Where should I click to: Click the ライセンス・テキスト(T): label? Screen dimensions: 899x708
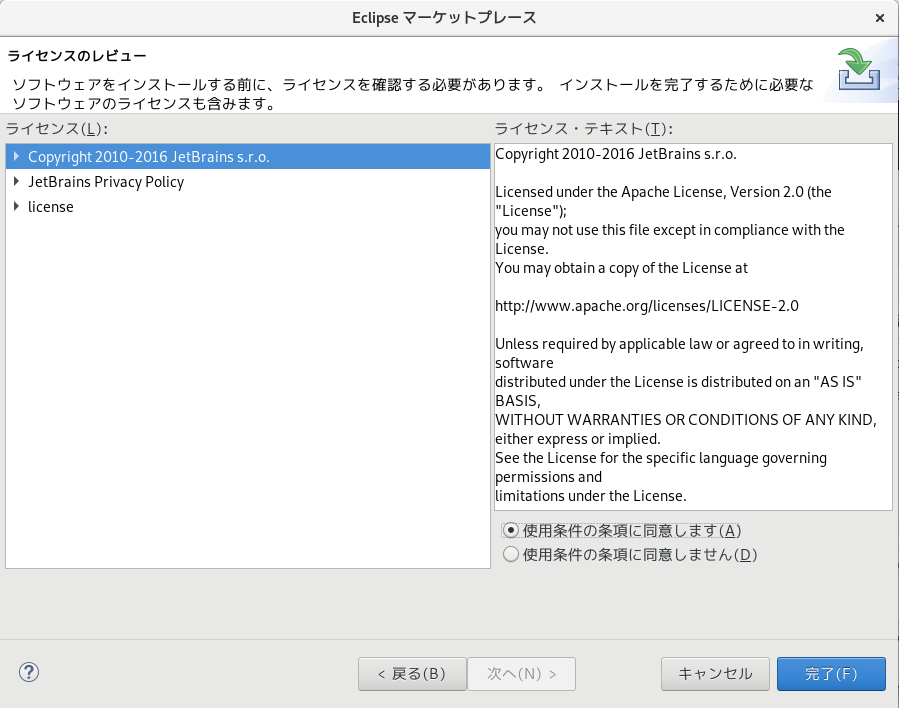point(584,129)
